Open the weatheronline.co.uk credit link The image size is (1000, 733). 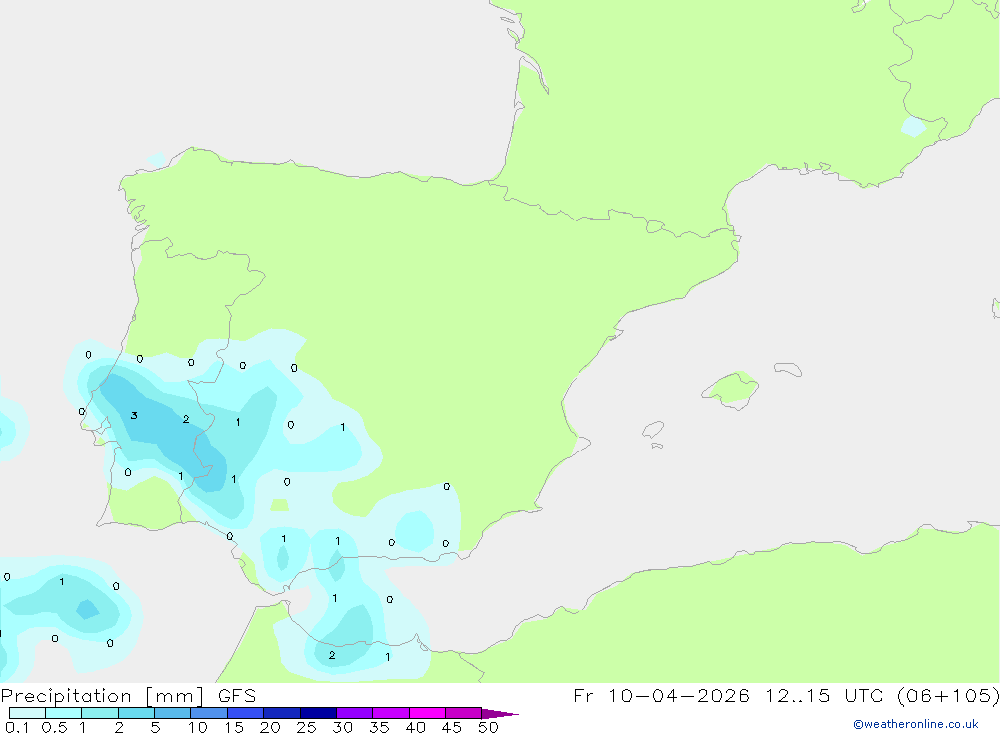coord(916,724)
